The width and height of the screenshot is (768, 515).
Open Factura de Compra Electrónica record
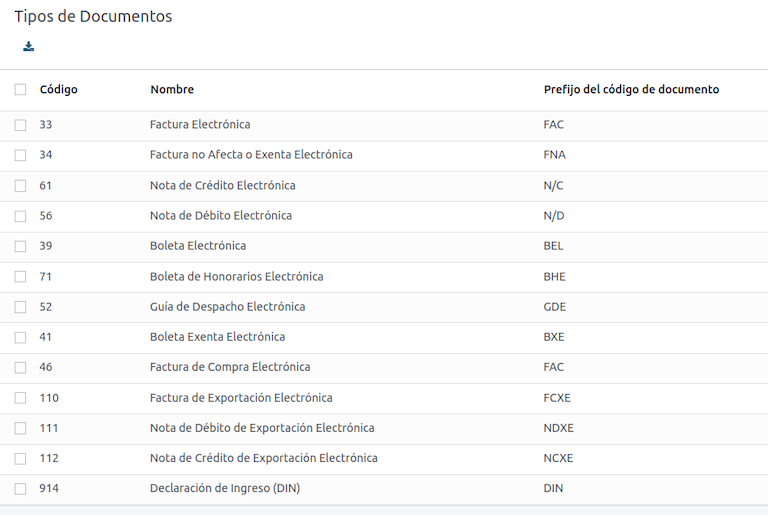click(230, 367)
